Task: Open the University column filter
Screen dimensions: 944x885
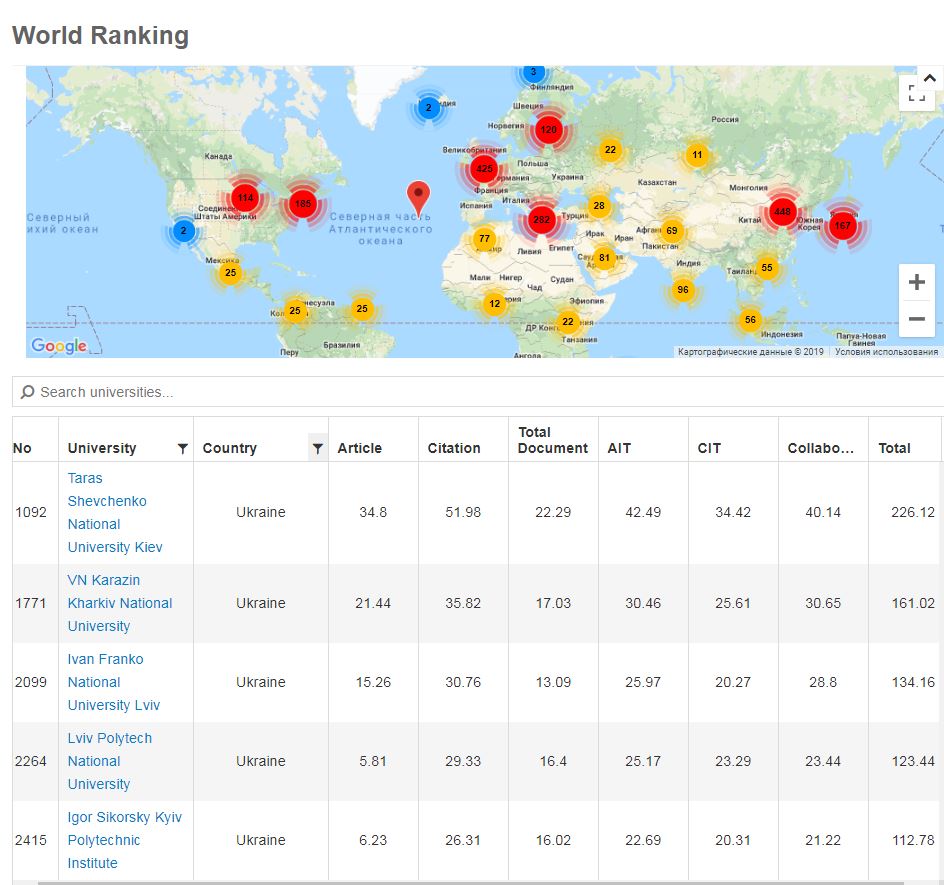Action: point(182,448)
